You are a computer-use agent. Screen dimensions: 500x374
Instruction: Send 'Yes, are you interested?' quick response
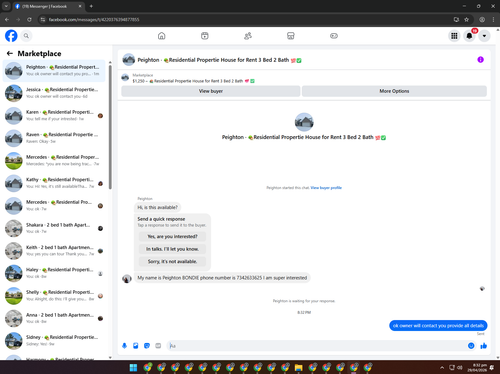[172, 236]
